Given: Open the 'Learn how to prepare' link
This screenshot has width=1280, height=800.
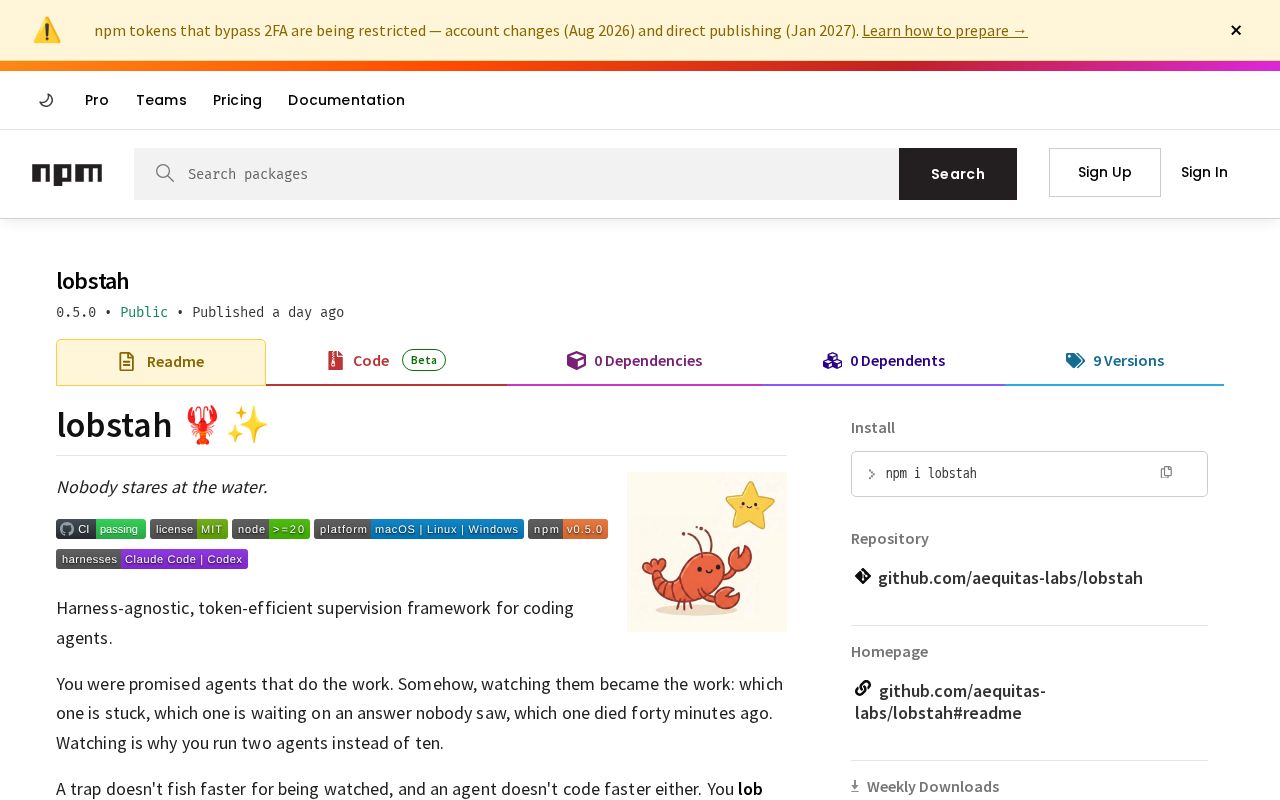Looking at the screenshot, I should pos(944,30).
